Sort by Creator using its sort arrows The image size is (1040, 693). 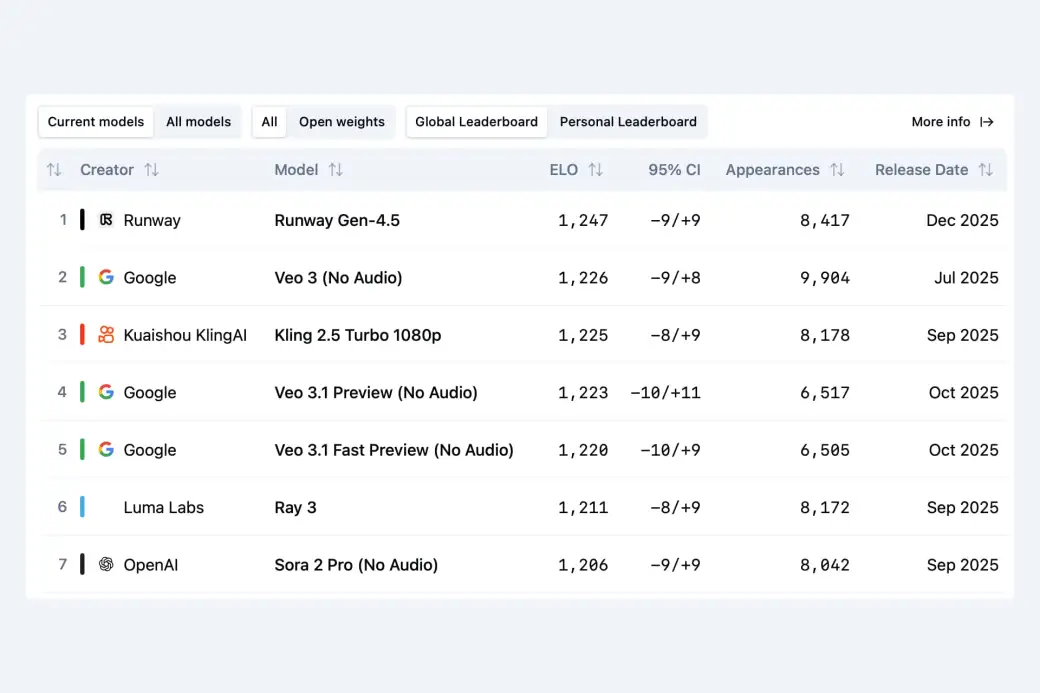click(x=151, y=170)
